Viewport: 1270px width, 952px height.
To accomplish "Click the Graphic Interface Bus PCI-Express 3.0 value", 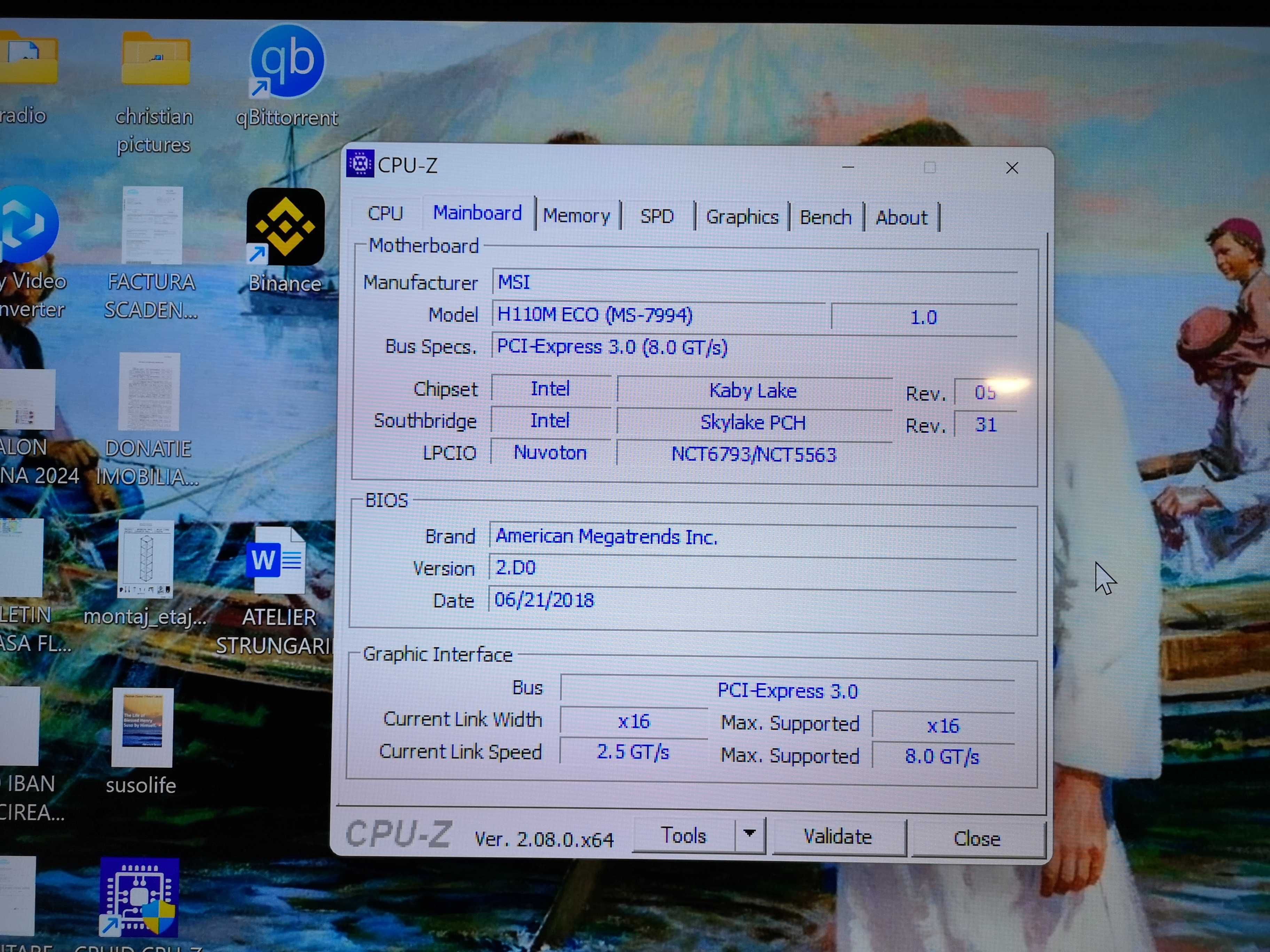I will [788, 691].
